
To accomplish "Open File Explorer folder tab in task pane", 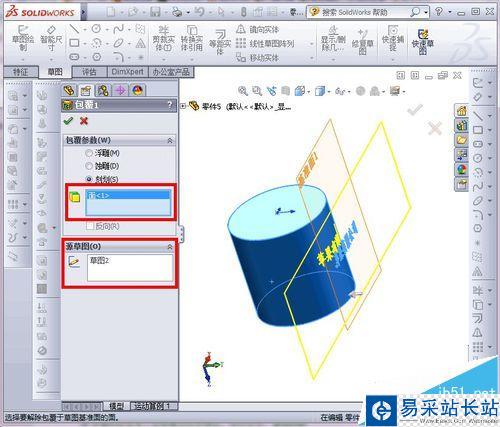I will [x=462, y=140].
